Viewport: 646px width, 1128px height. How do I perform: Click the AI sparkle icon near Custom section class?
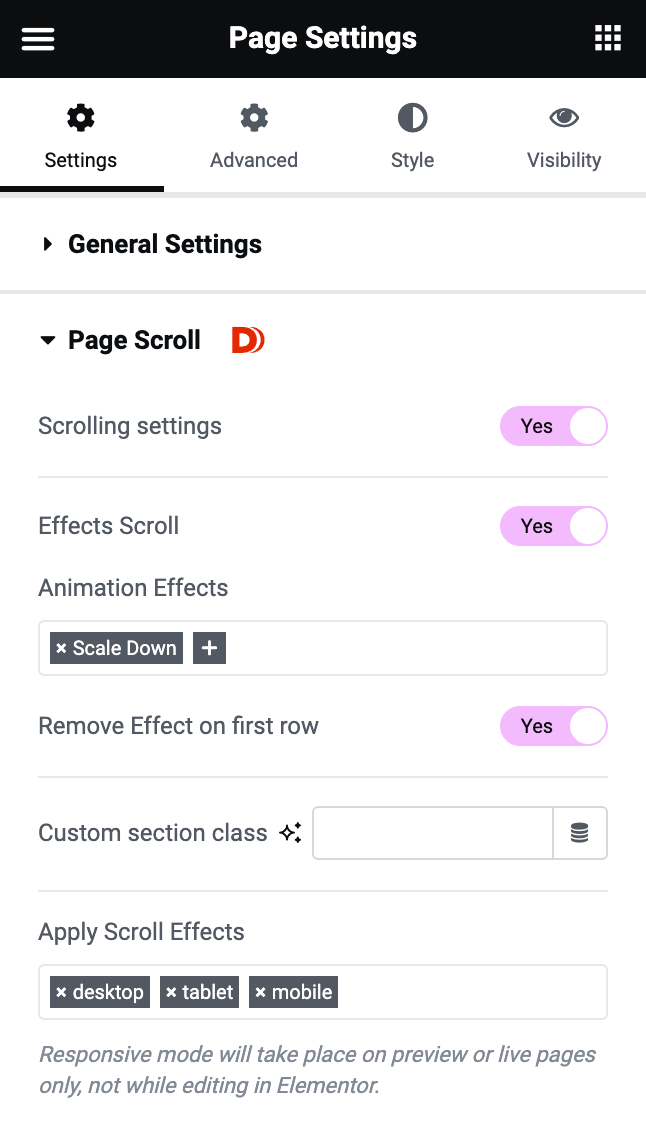[x=289, y=832]
